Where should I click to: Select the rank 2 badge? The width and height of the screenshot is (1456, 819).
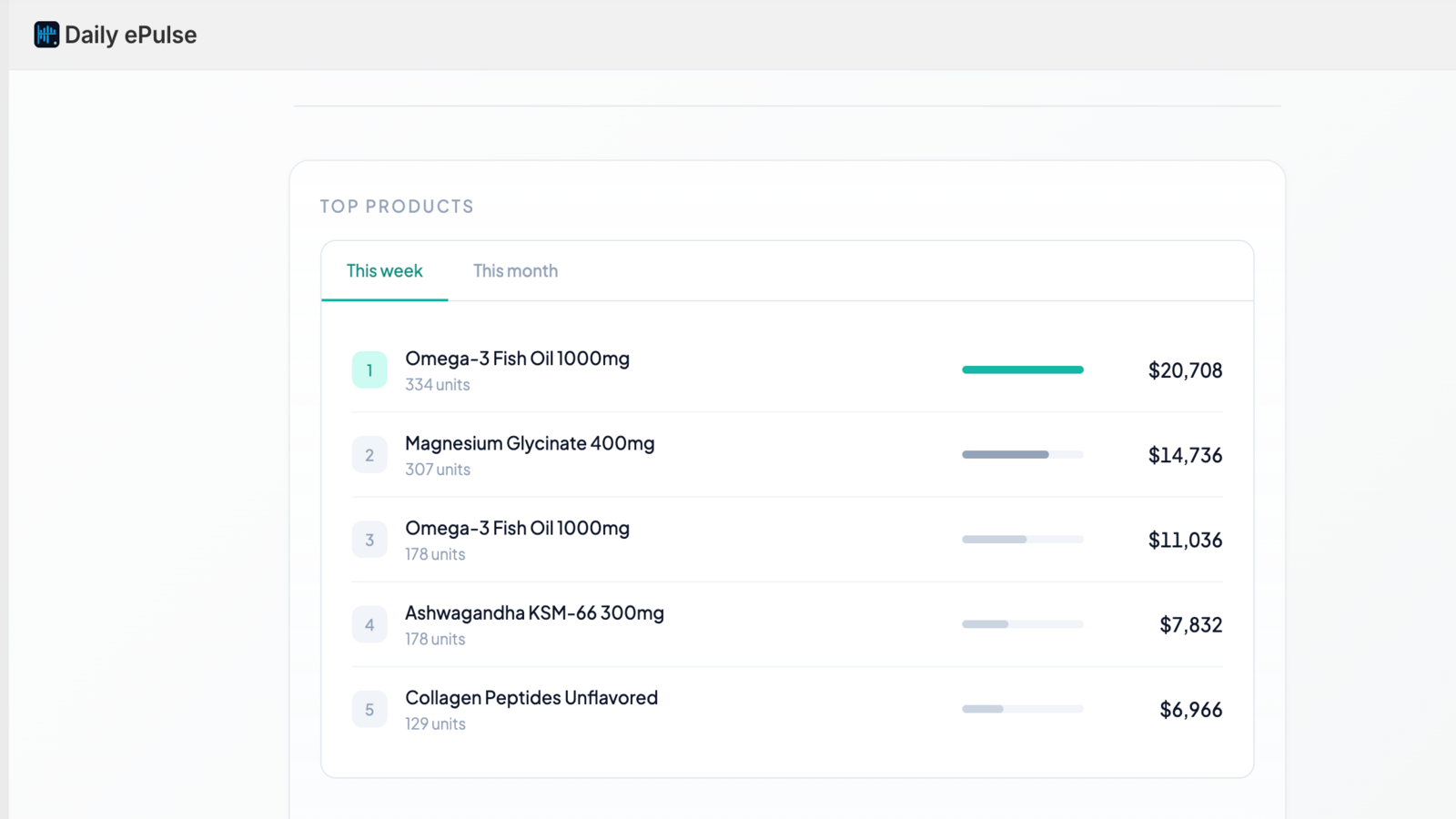click(x=369, y=455)
